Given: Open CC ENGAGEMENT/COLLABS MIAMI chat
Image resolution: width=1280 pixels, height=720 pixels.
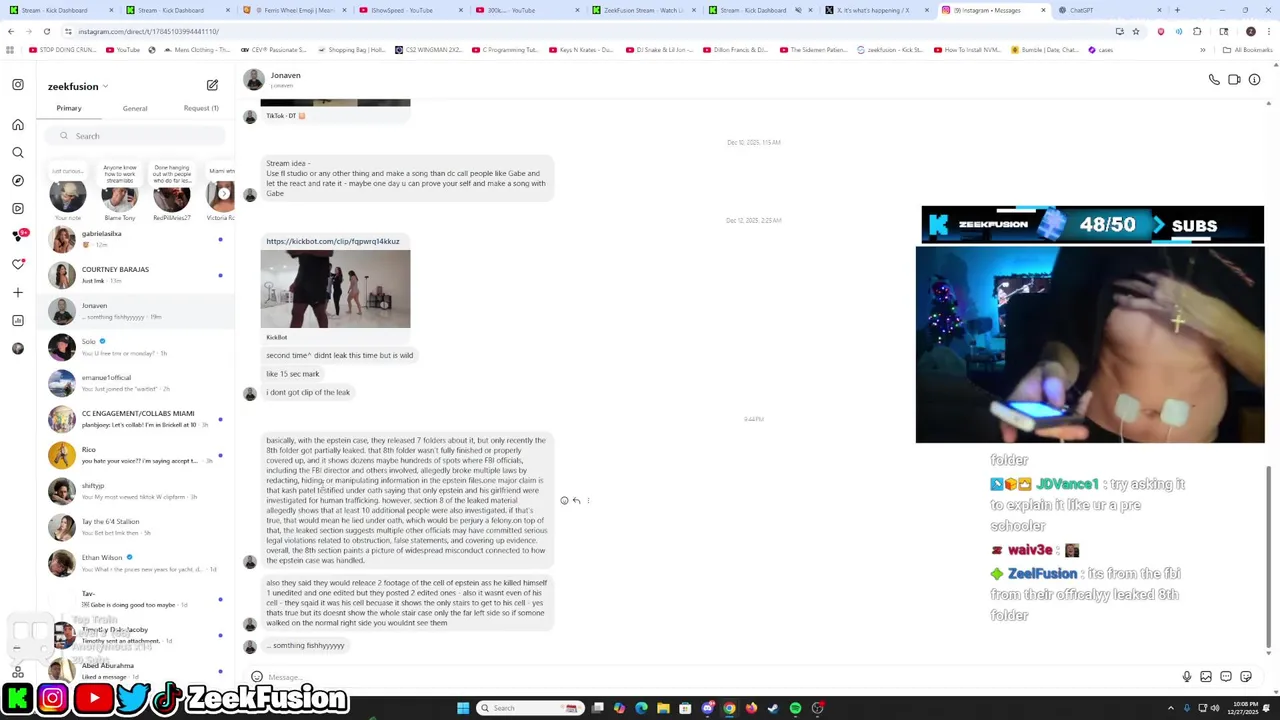Looking at the screenshot, I should tap(136, 419).
